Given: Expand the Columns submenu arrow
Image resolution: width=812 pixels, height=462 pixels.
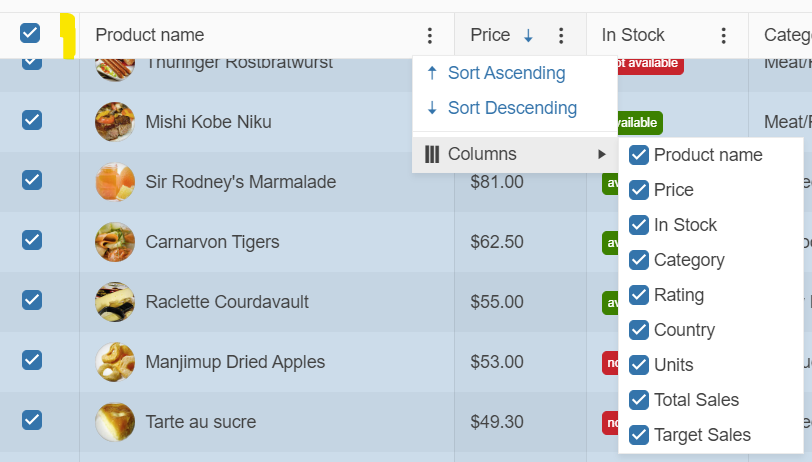Looking at the screenshot, I should (602, 154).
